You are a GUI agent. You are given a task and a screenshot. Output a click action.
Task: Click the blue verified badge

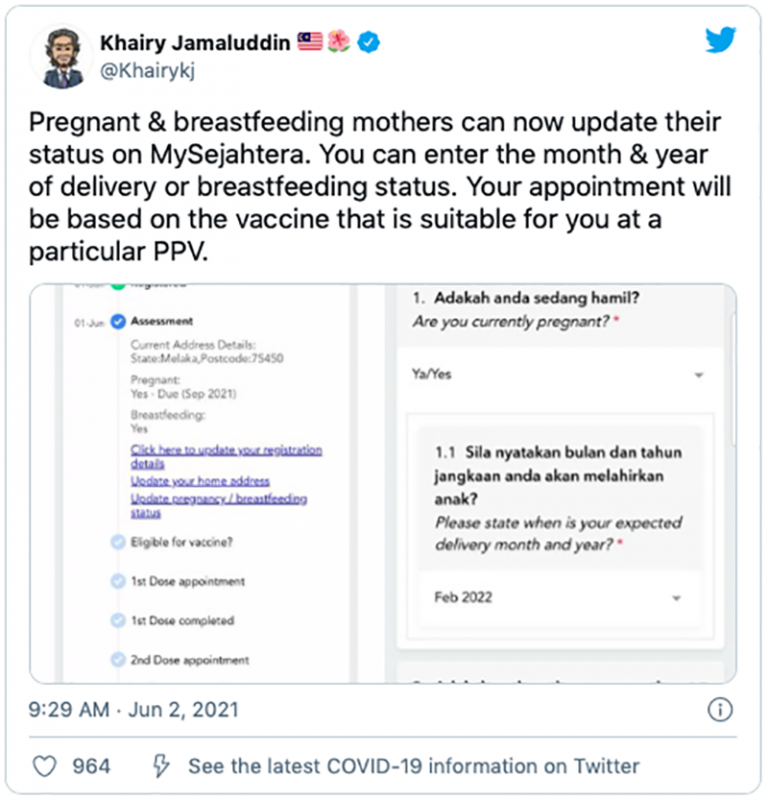[x=368, y=43]
